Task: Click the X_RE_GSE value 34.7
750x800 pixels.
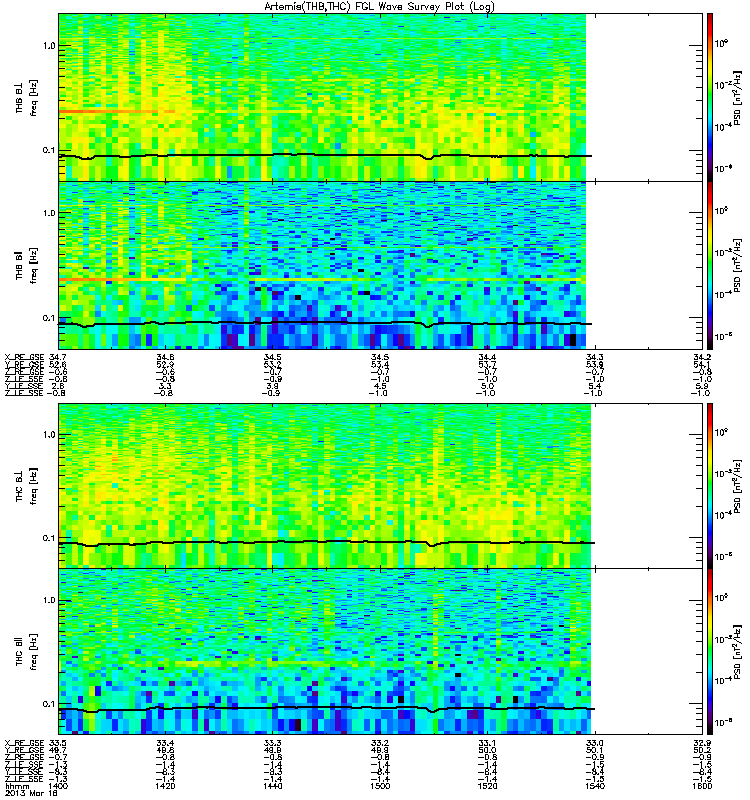Action: coord(58,357)
